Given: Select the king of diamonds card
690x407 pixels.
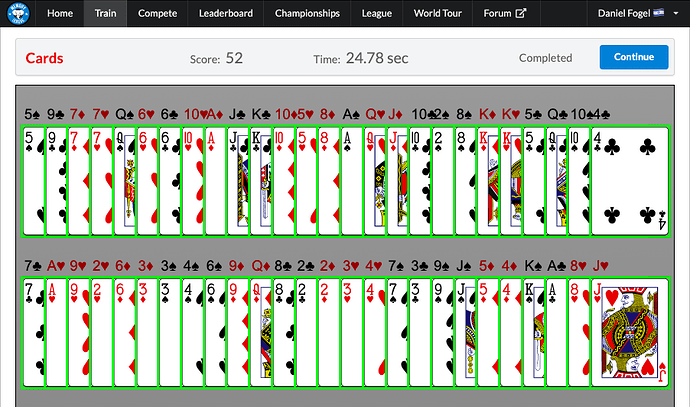Looking at the screenshot, I should pos(489,181).
